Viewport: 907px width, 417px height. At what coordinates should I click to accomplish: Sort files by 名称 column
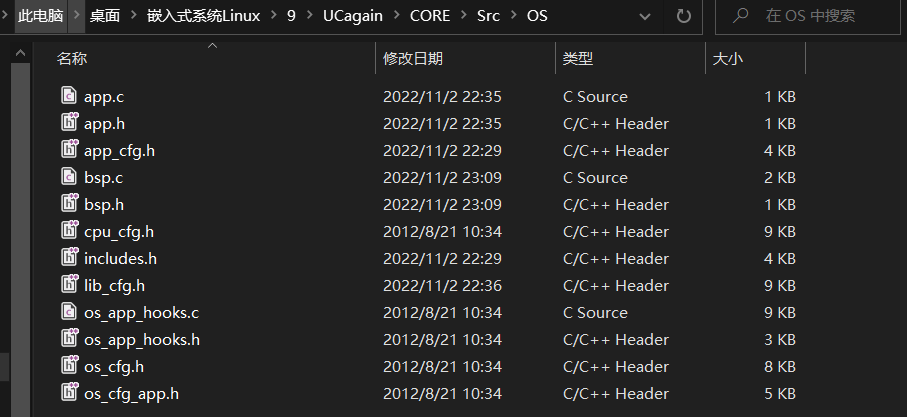[72, 59]
